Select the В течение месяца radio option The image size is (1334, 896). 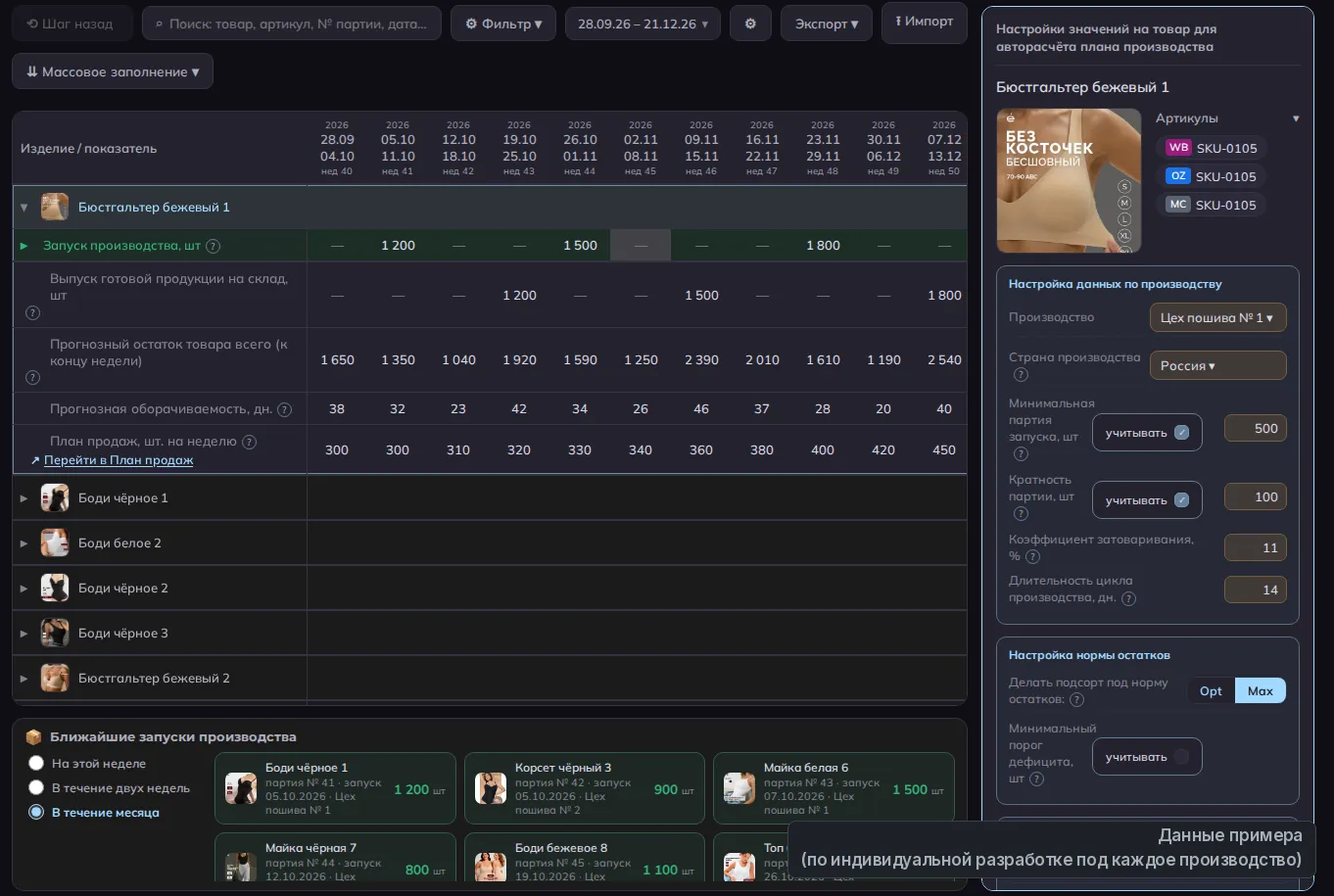(x=36, y=812)
